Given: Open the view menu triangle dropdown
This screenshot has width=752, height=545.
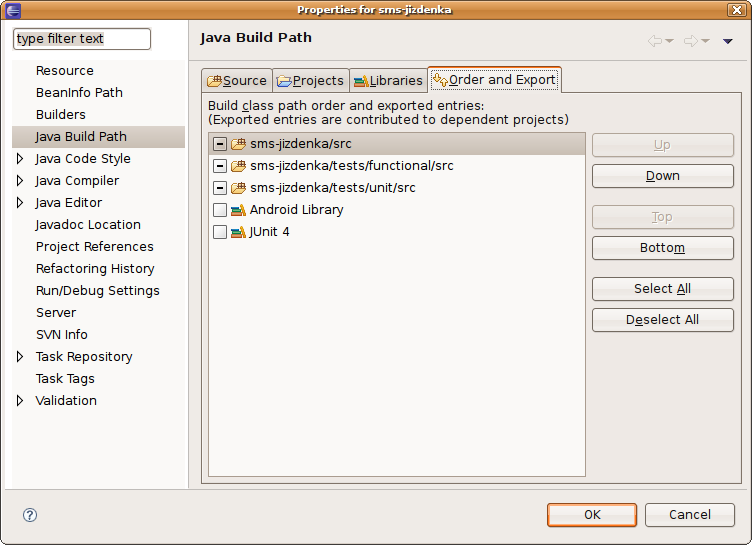Looking at the screenshot, I should coord(728,41).
